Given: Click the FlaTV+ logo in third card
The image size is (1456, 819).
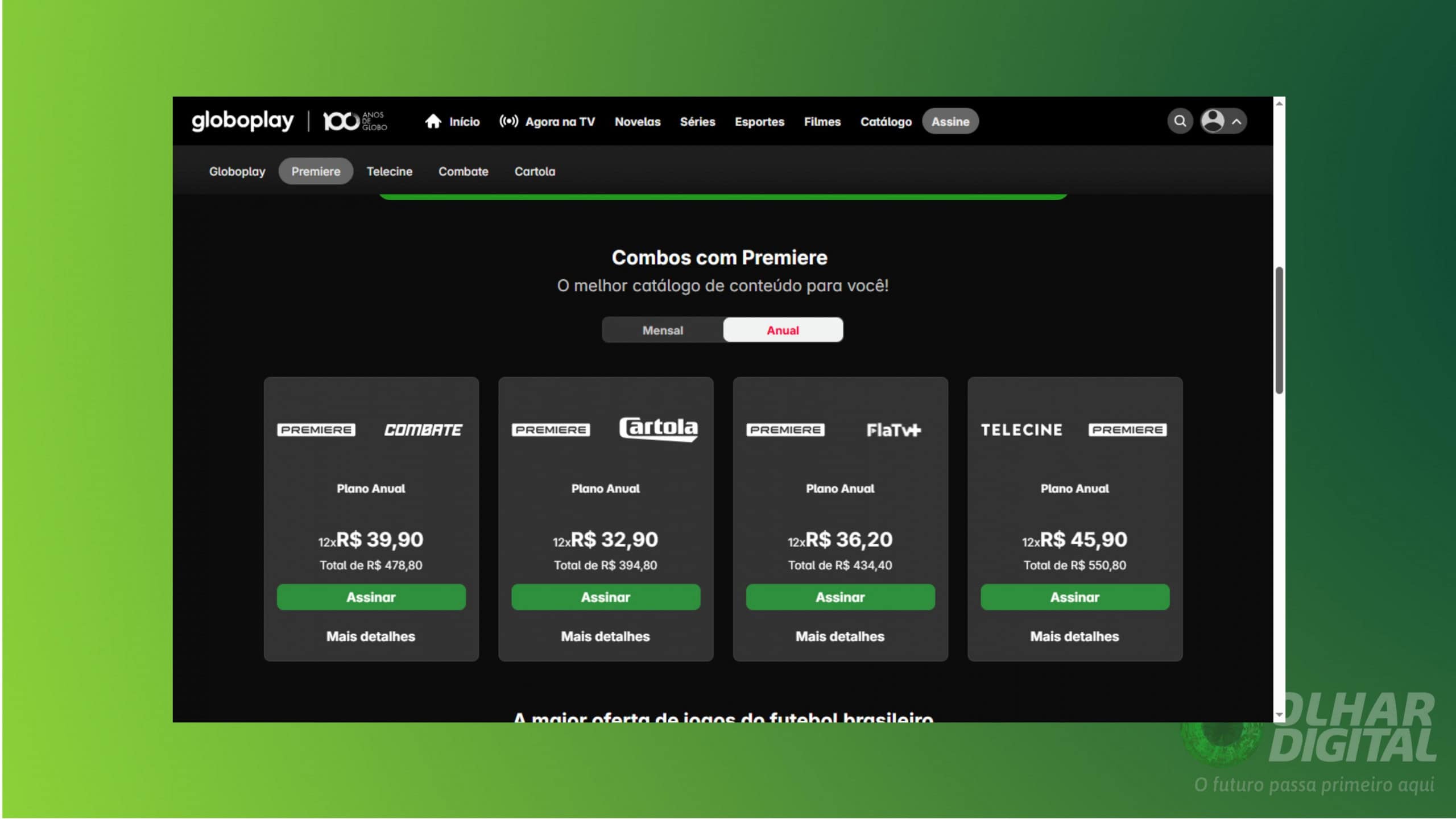Looking at the screenshot, I should point(894,430).
